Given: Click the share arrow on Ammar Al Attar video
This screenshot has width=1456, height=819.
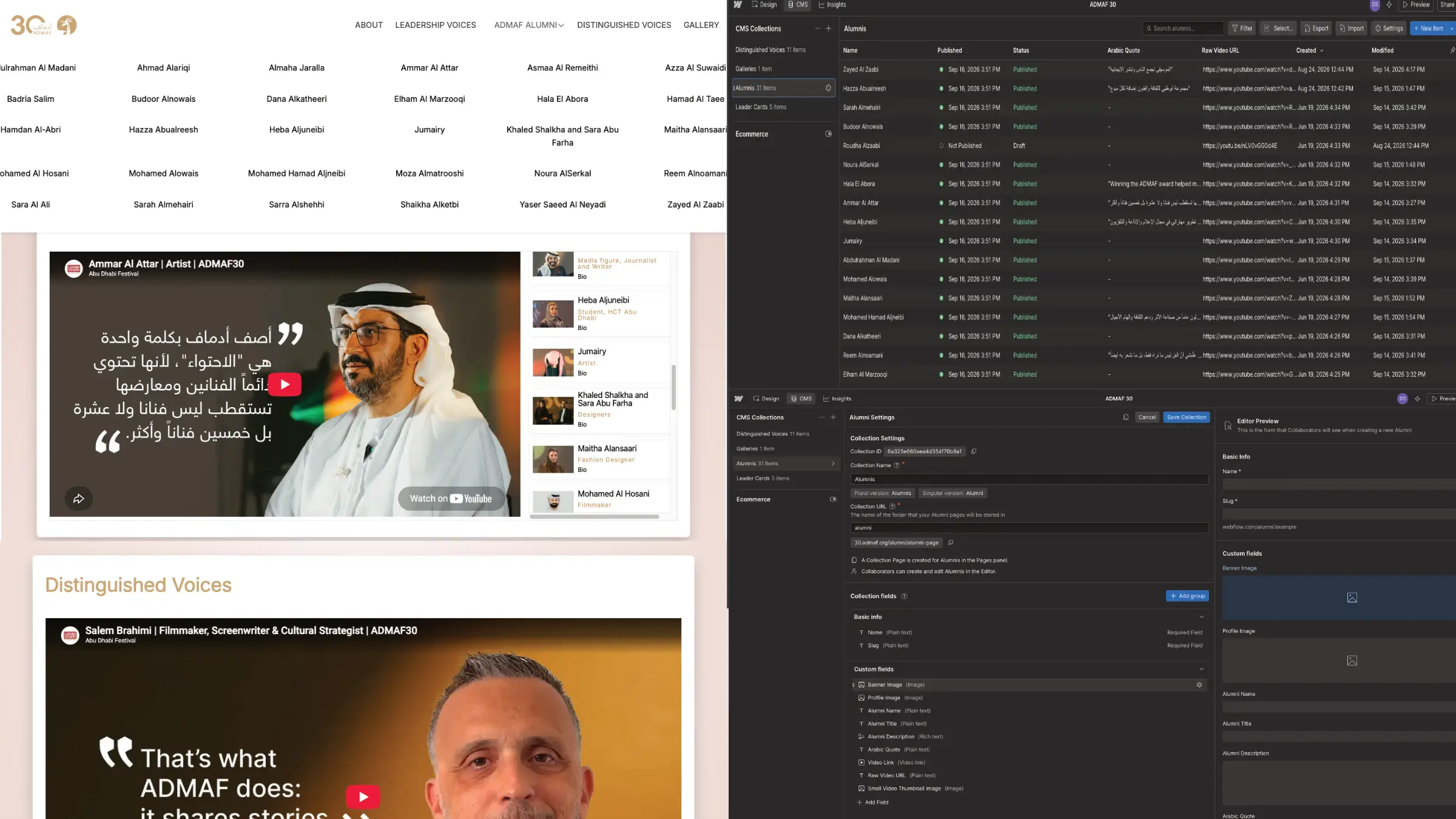Looking at the screenshot, I should click(x=79, y=499).
